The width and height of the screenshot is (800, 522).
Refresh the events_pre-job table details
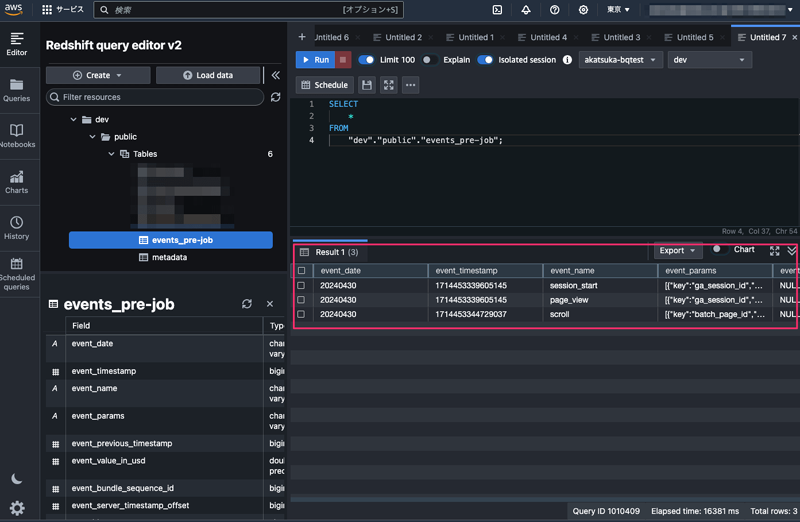(x=247, y=304)
